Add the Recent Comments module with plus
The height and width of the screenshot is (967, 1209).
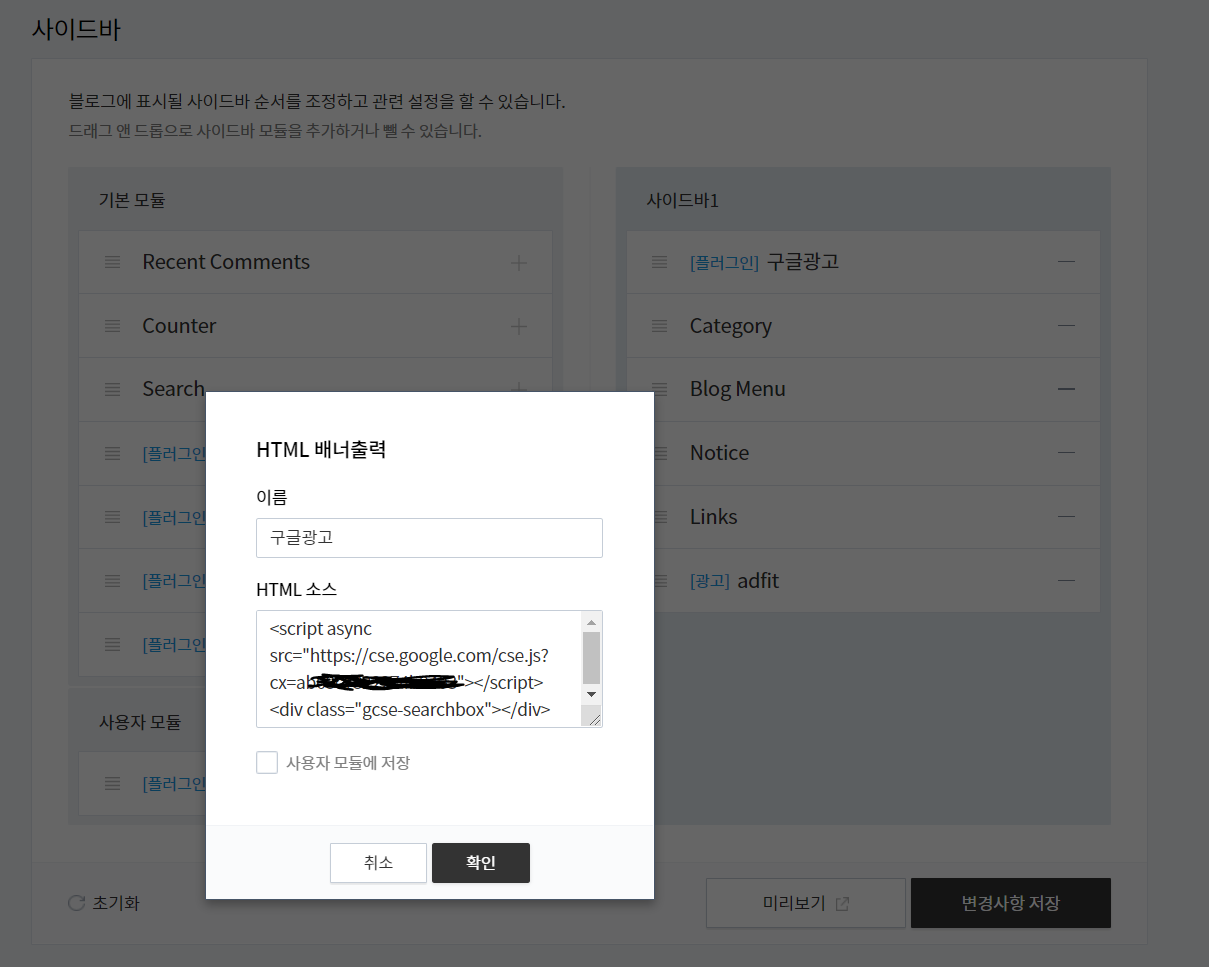[x=518, y=263]
